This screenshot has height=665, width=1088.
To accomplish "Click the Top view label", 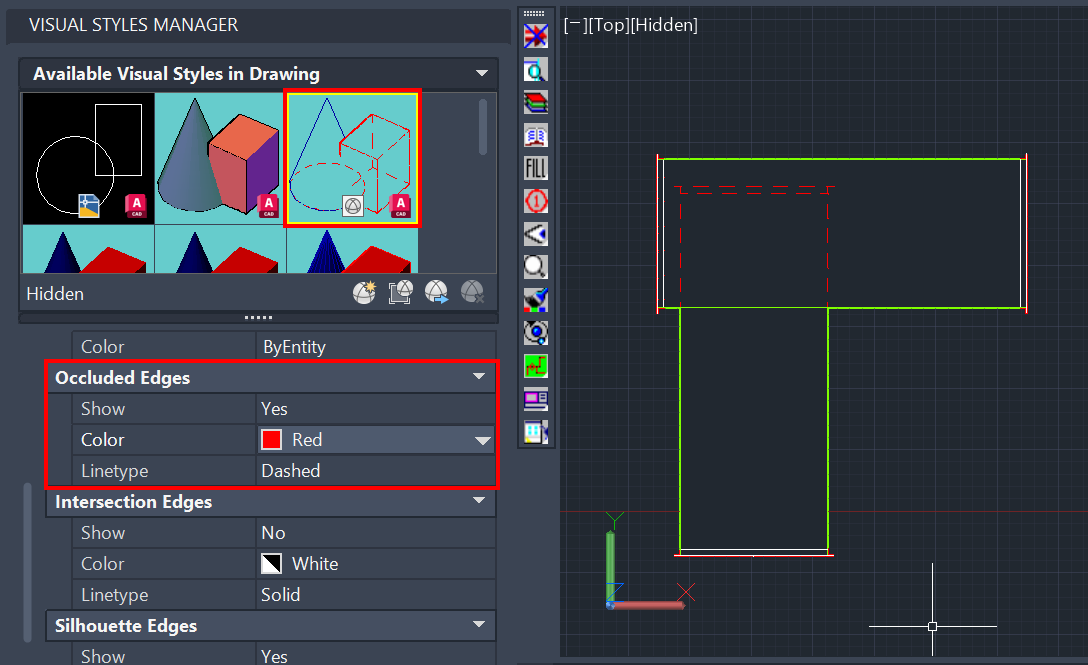I will [x=613, y=25].
